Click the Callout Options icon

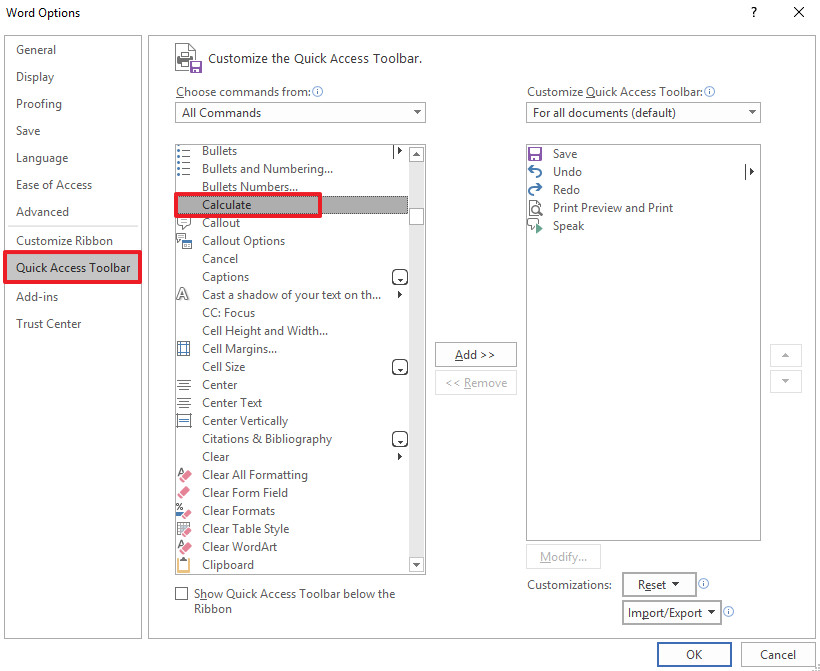[184, 241]
